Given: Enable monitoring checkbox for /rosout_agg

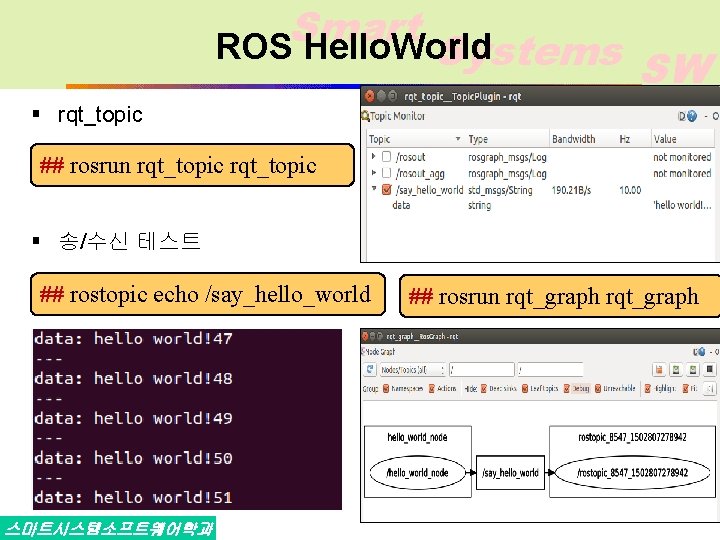Looking at the screenshot, I should click(387, 173).
